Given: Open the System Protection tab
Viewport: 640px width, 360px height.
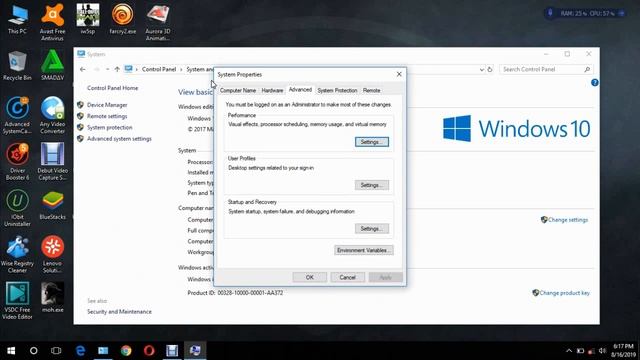Looking at the screenshot, I should (x=337, y=91).
